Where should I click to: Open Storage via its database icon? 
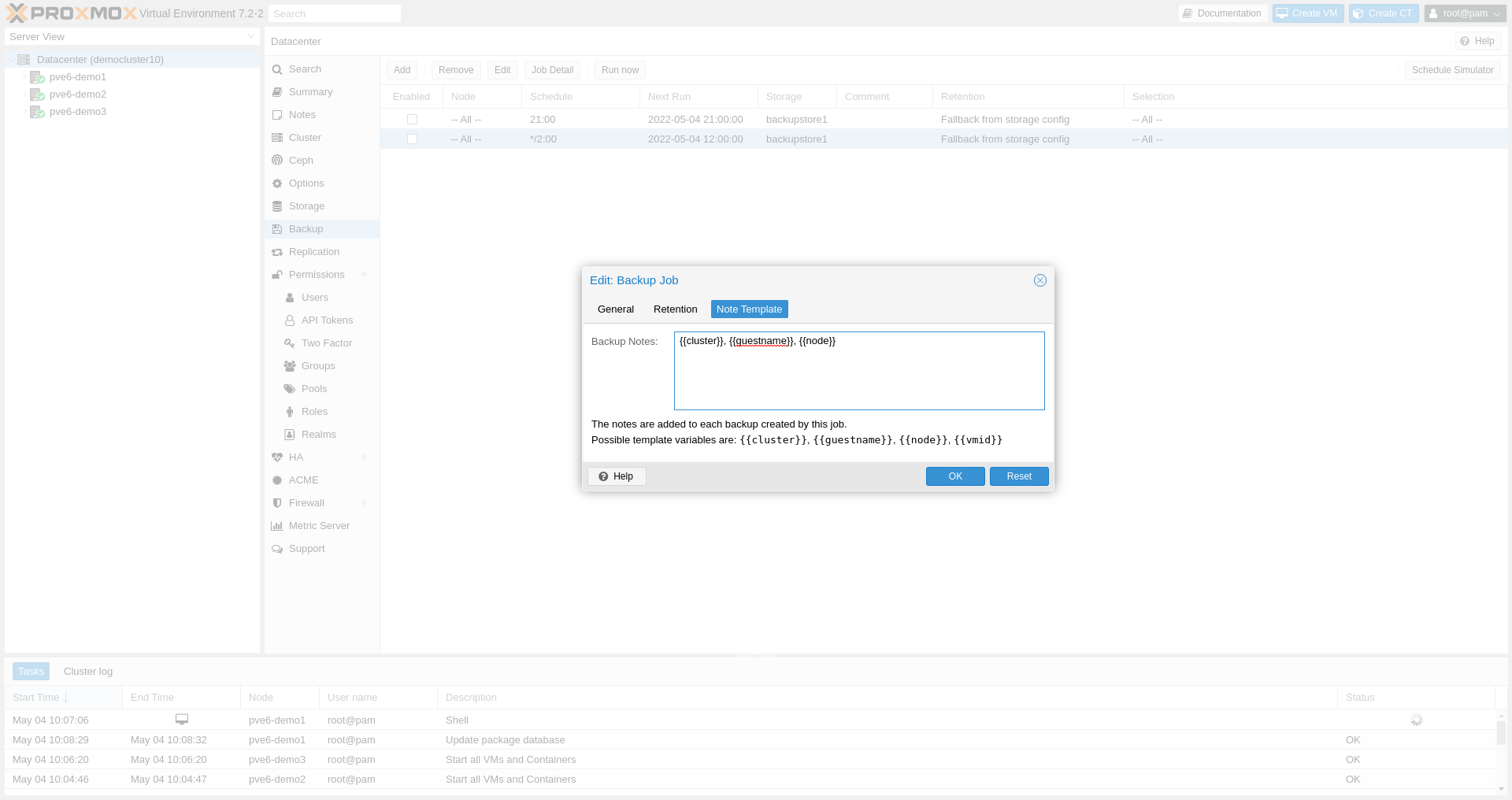[277, 206]
